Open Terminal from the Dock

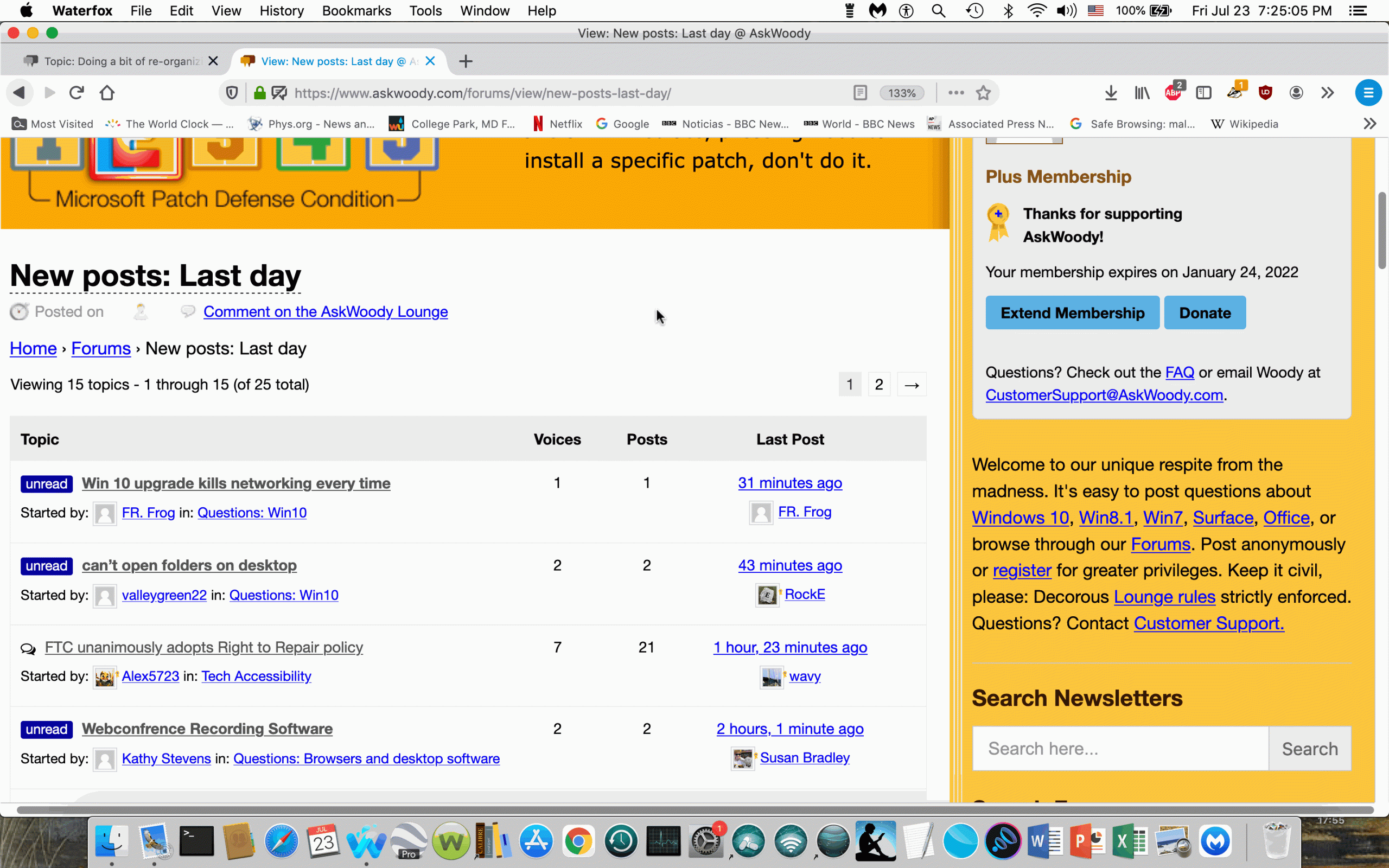coord(196,841)
